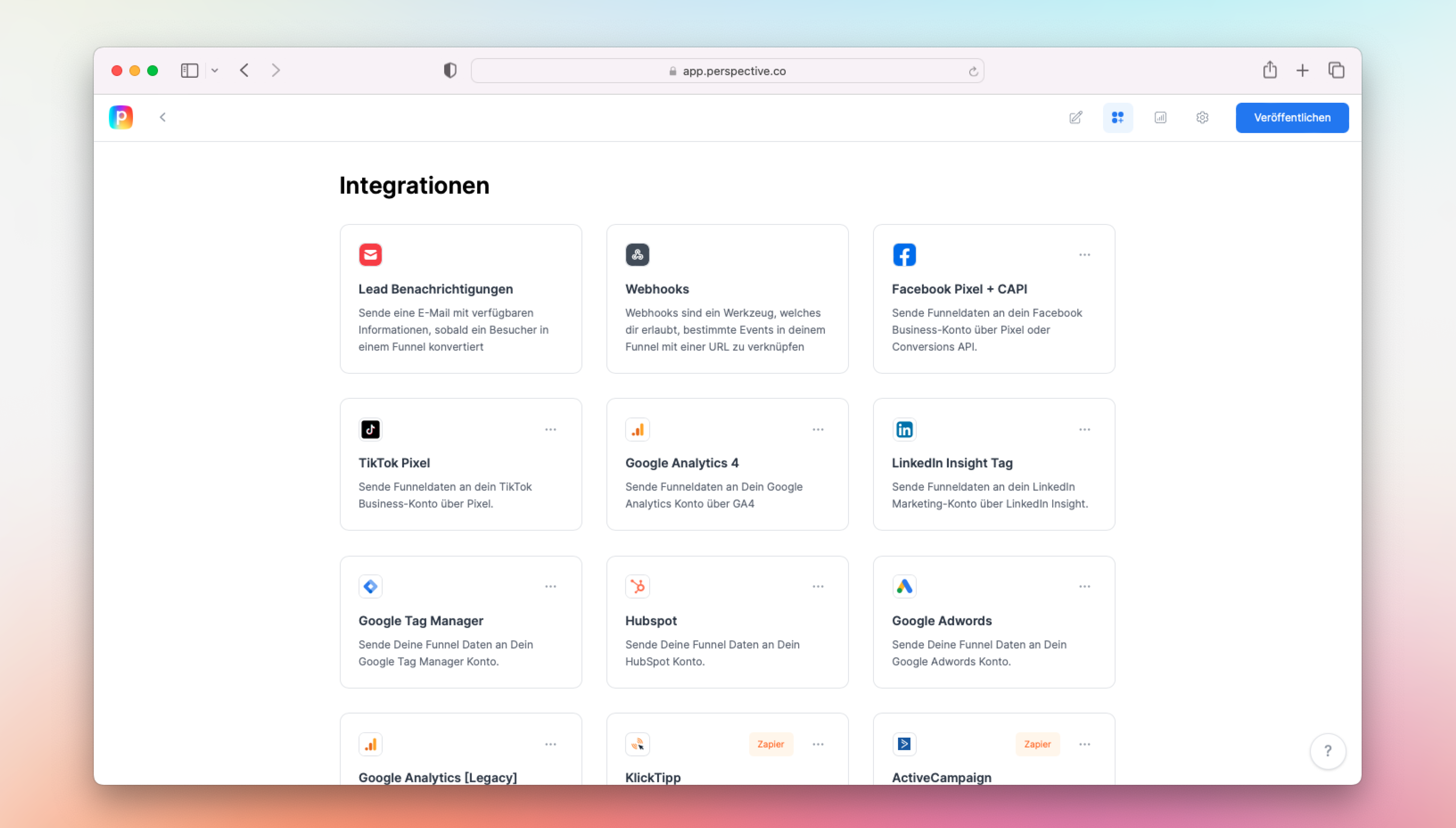This screenshot has width=1456, height=828.
Task: Click the address bar URL field
Action: coord(728,71)
